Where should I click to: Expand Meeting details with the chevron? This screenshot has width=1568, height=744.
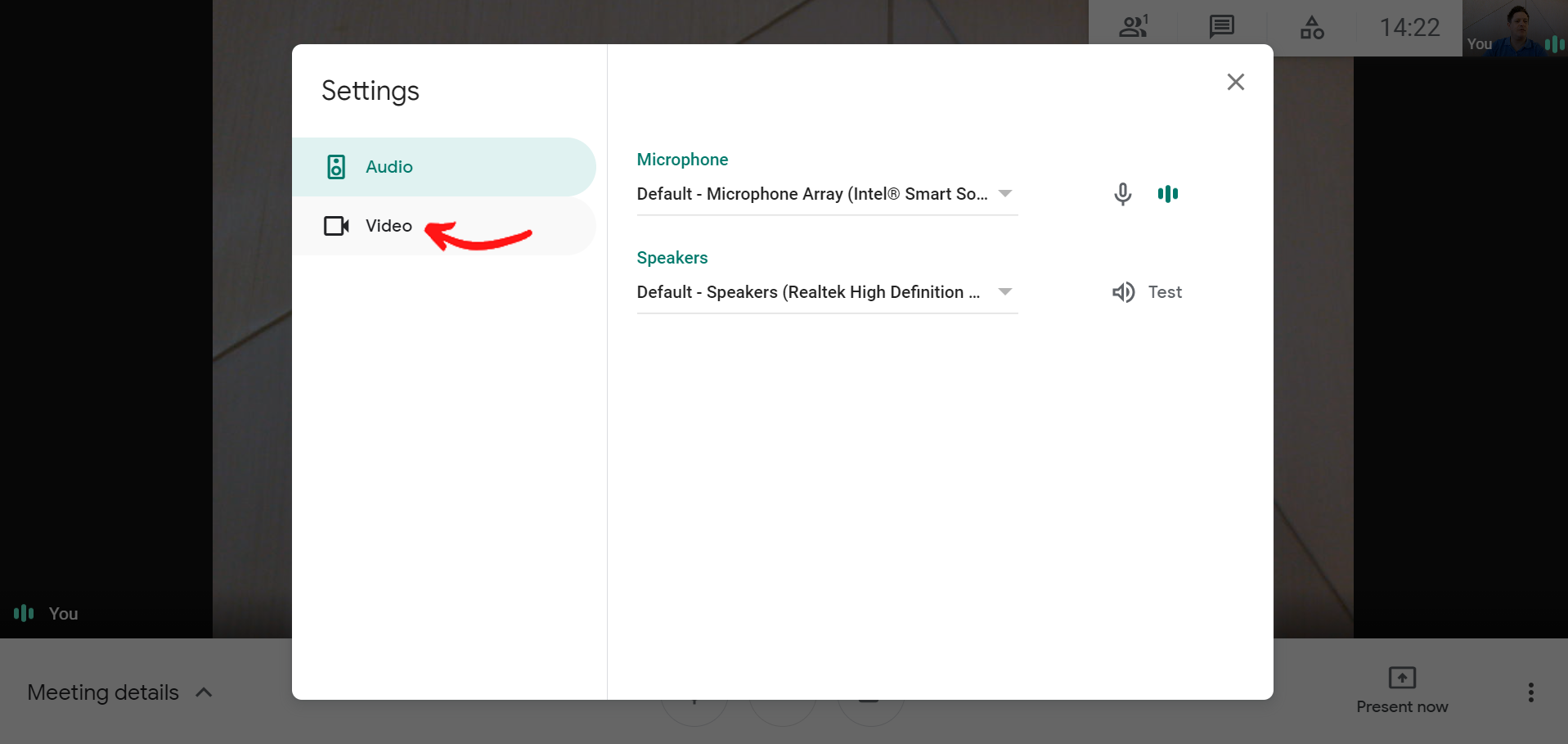[x=204, y=692]
